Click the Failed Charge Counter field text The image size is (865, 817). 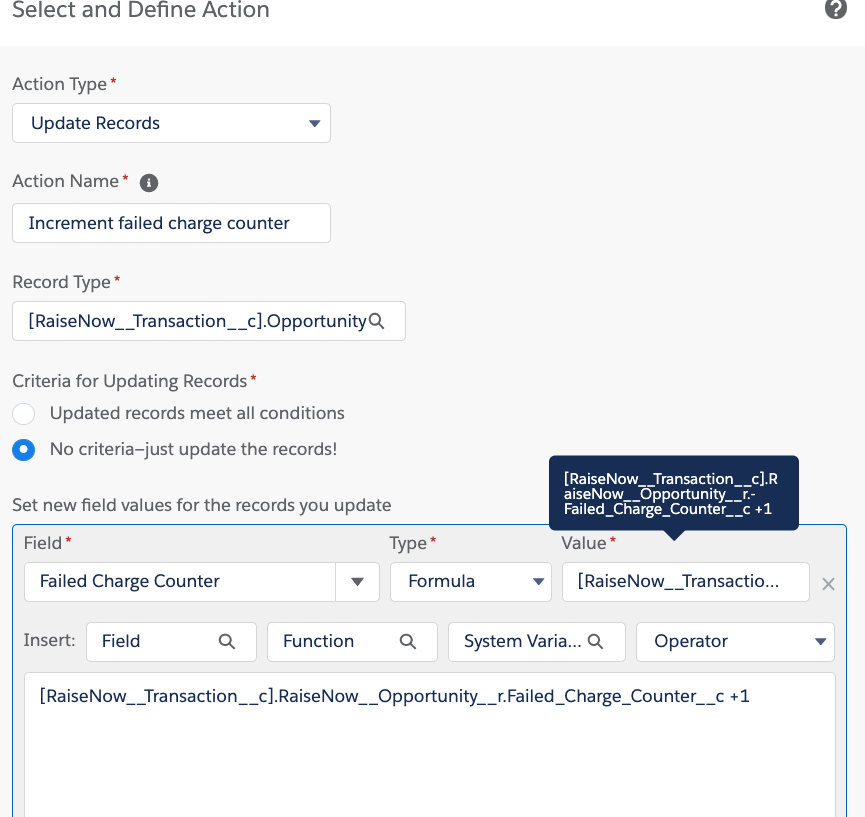(130, 581)
